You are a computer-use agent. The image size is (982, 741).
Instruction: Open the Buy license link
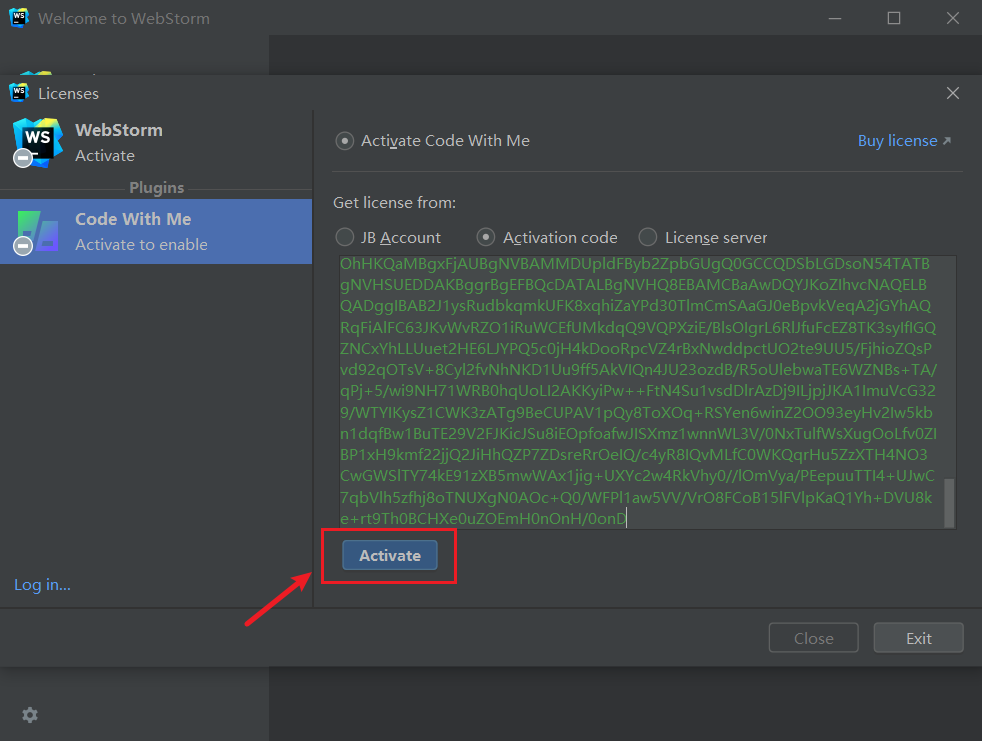[x=904, y=141]
